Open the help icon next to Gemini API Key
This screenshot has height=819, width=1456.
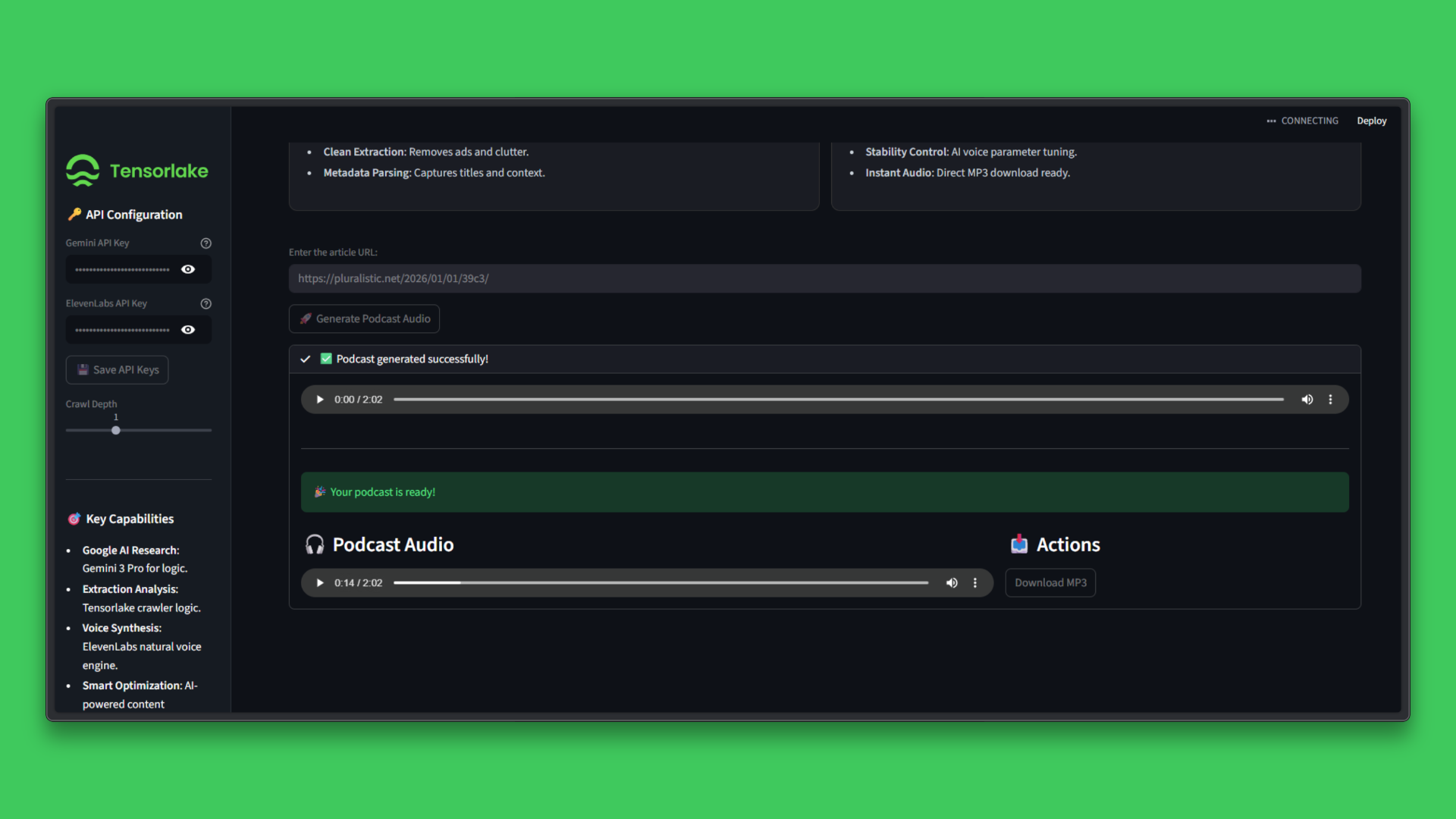point(206,243)
